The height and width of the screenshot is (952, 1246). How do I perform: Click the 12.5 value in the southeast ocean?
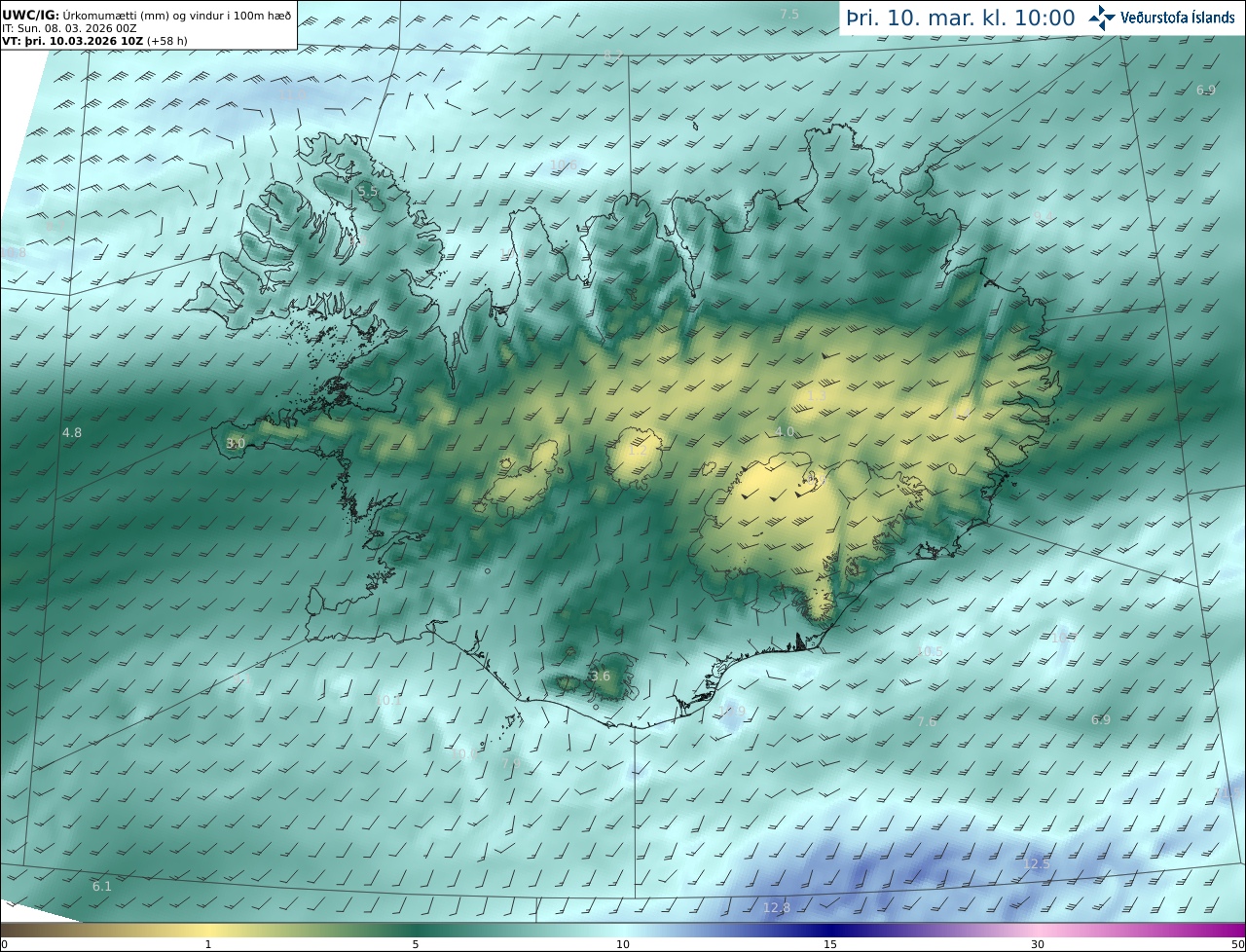click(x=1037, y=863)
